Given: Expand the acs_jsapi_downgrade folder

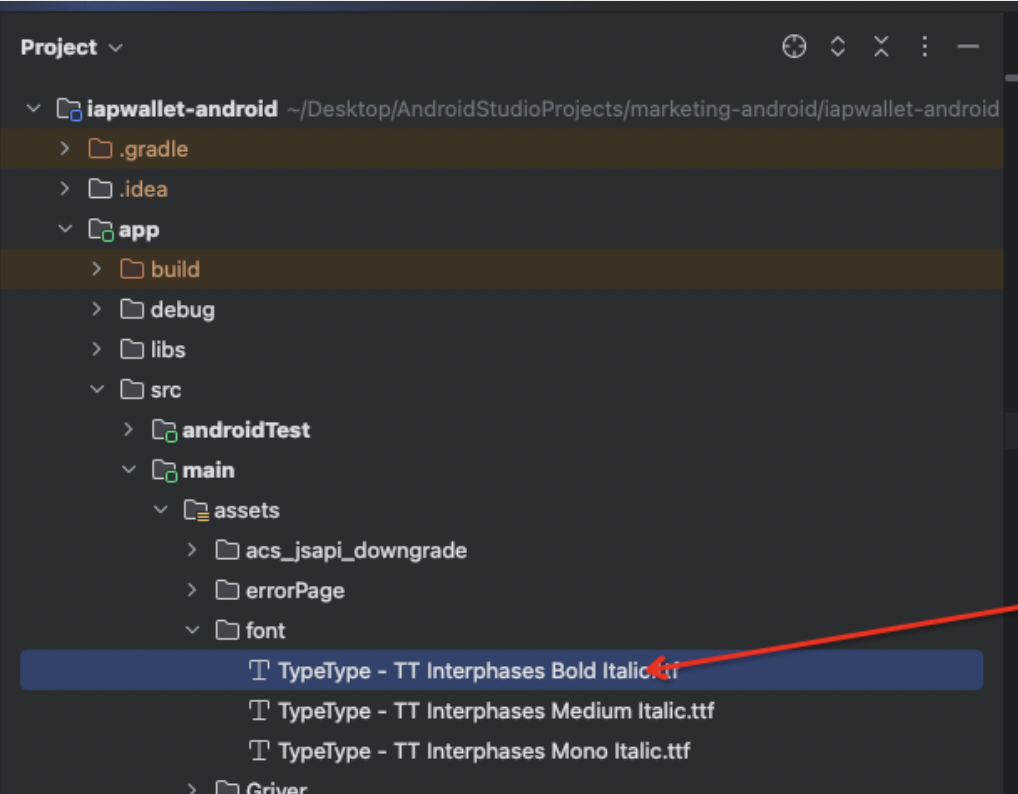Looking at the screenshot, I should [192, 551].
